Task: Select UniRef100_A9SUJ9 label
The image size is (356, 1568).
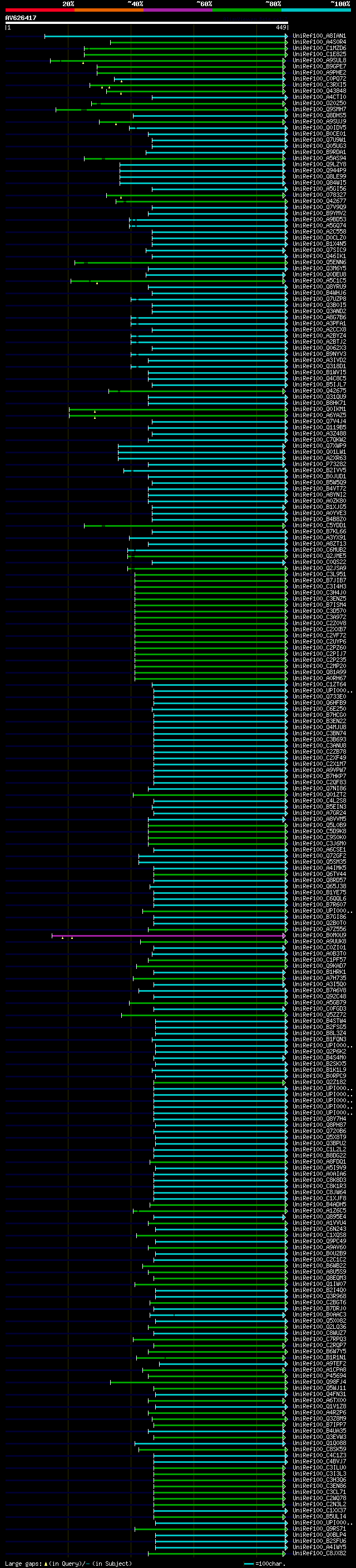Action: click(x=319, y=122)
